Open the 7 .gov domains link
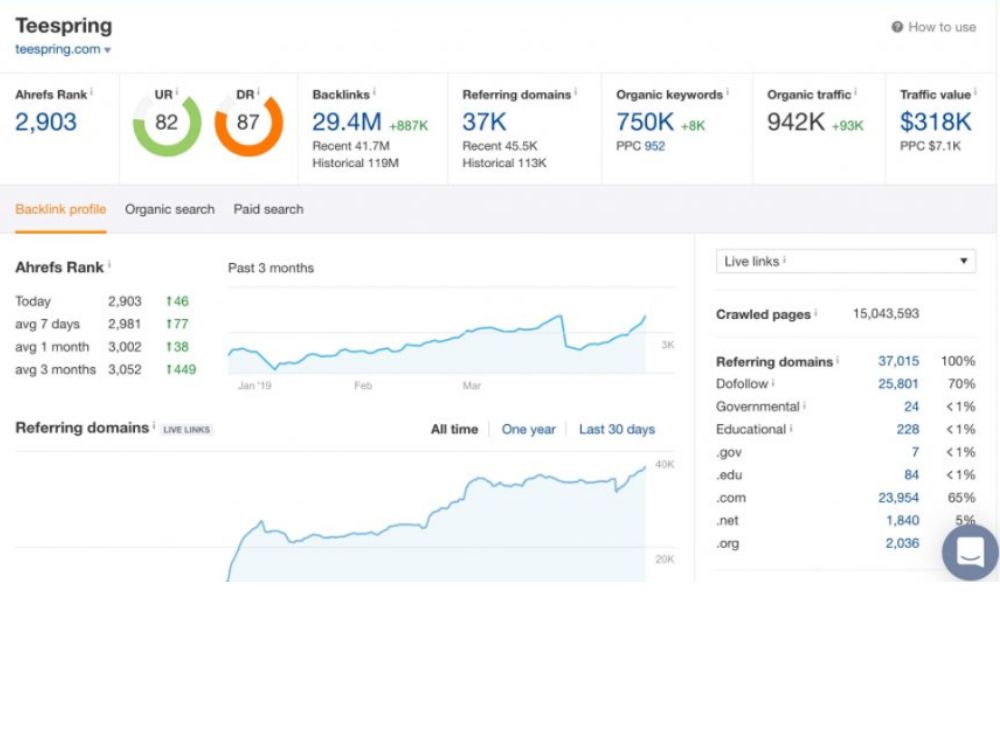This screenshot has height=750, width=1000. 915,452
